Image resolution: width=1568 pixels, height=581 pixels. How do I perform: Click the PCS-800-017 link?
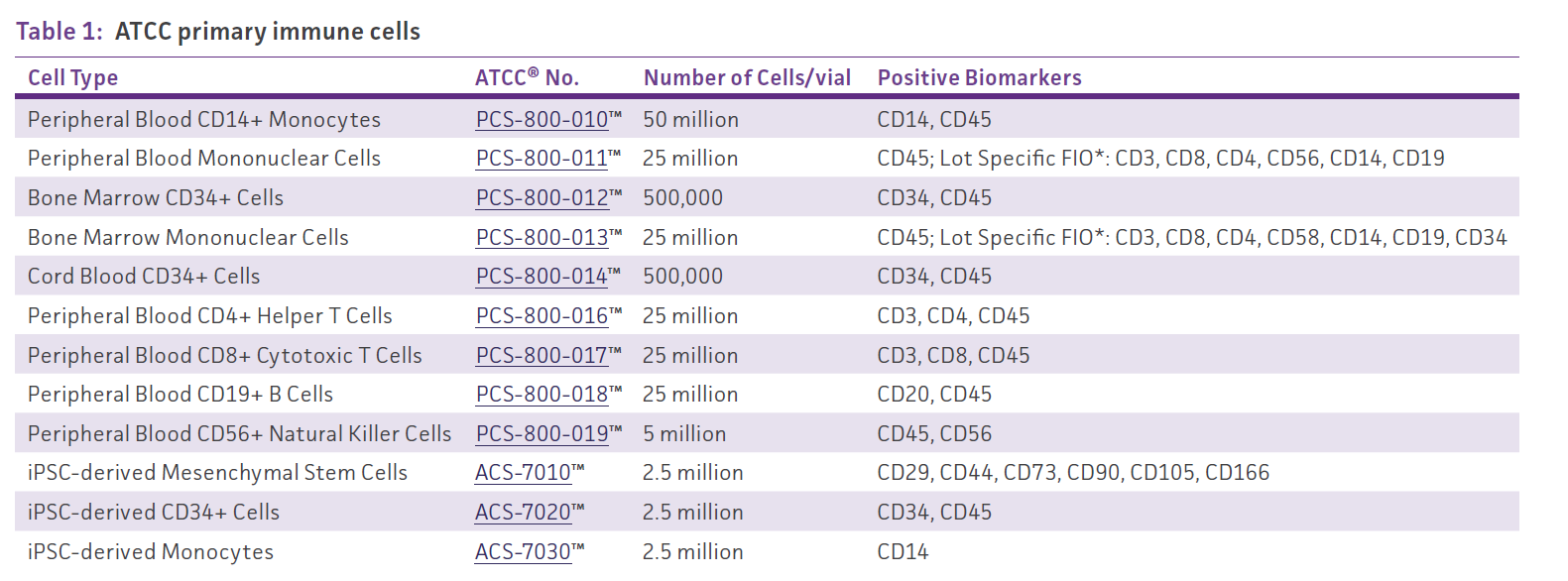pos(542,356)
